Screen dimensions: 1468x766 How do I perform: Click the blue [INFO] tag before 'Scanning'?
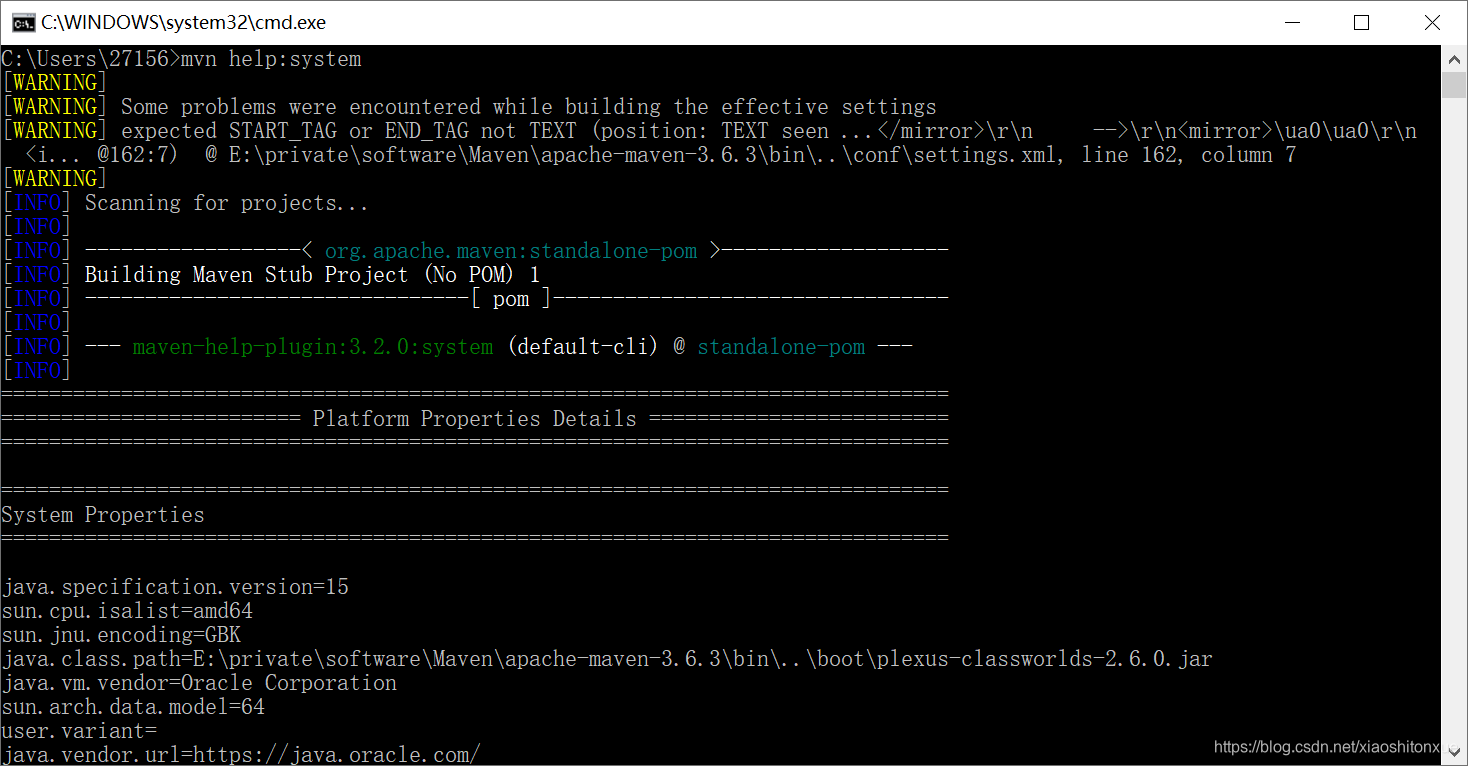click(x=37, y=203)
